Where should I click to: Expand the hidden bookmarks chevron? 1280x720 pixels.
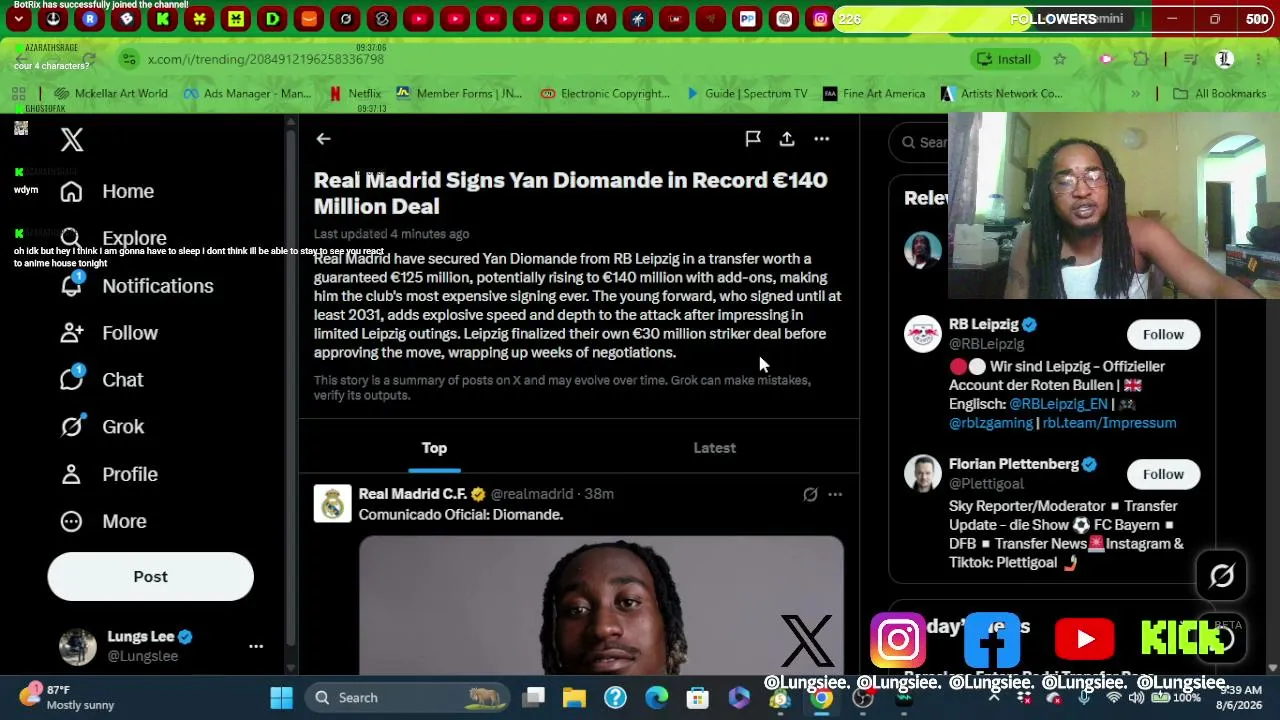tap(1135, 94)
